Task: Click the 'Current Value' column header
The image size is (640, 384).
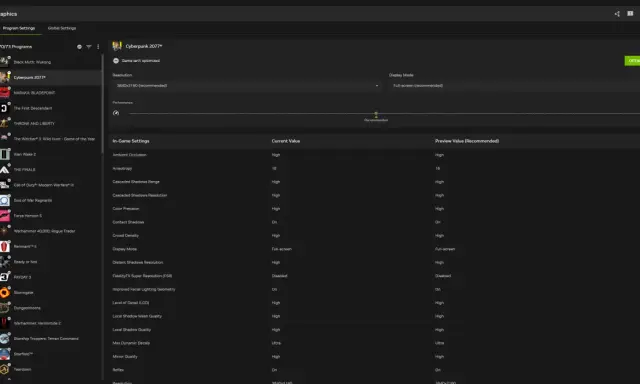Action: pyautogui.click(x=286, y=141)
